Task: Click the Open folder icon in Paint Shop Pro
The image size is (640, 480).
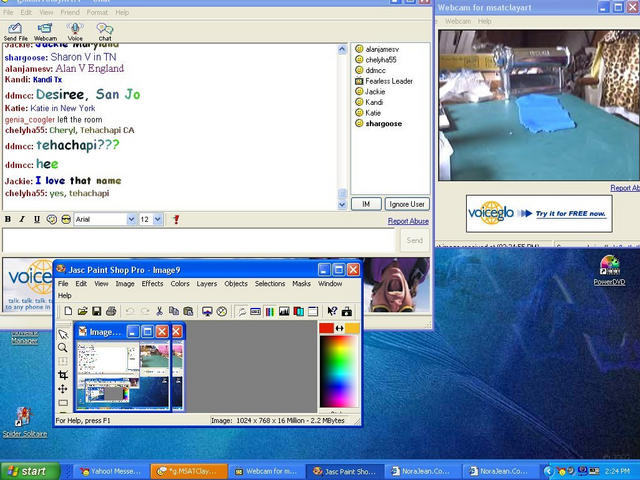Action: click(82, 311)
